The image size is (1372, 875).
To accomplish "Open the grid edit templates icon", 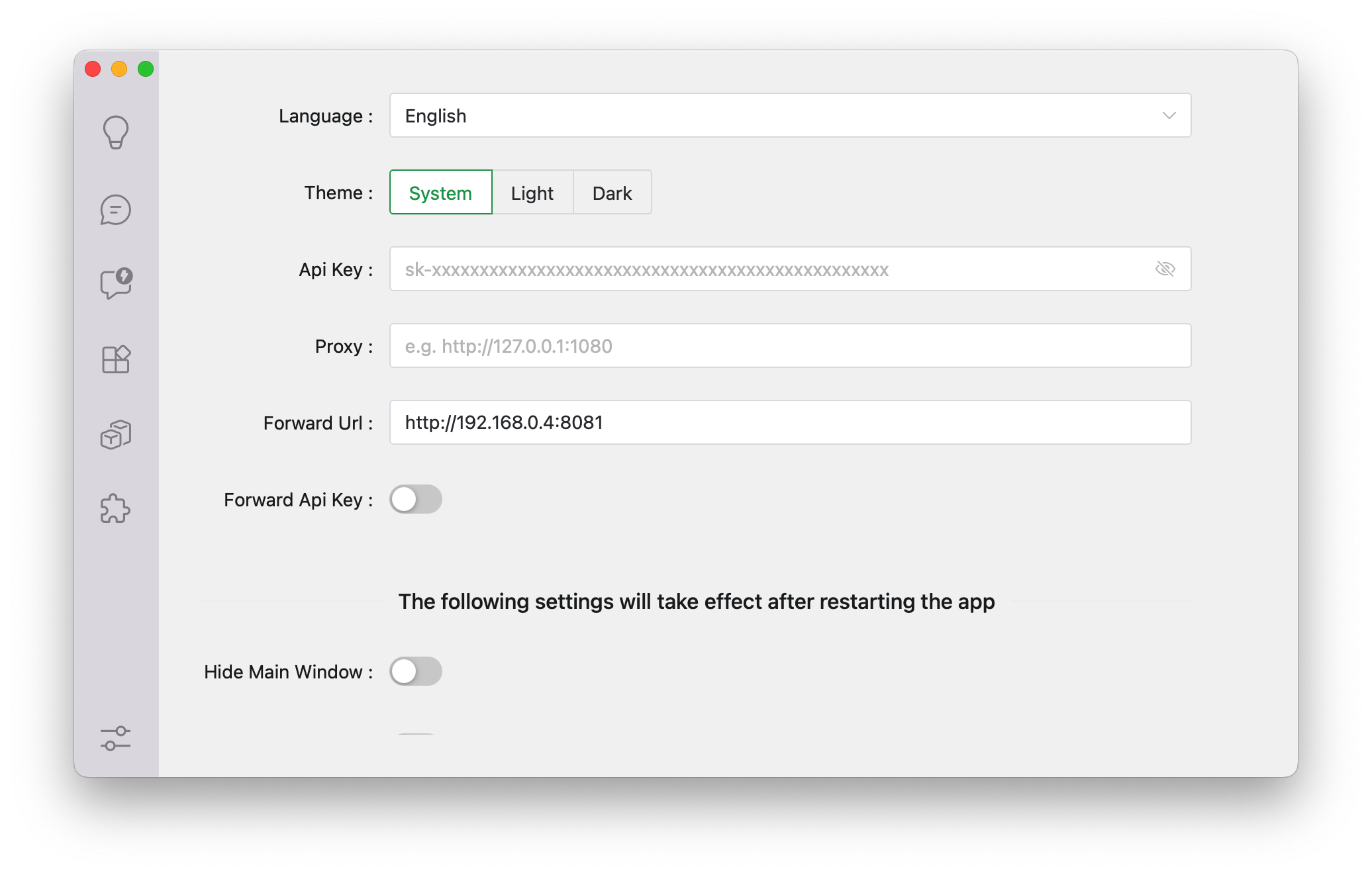I will click(116, 359).
